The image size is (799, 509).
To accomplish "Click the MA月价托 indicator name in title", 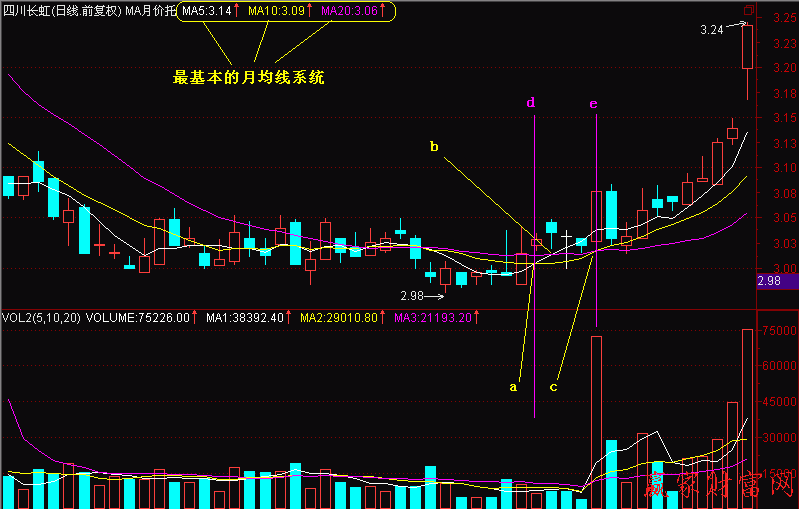I will point(150,11).
